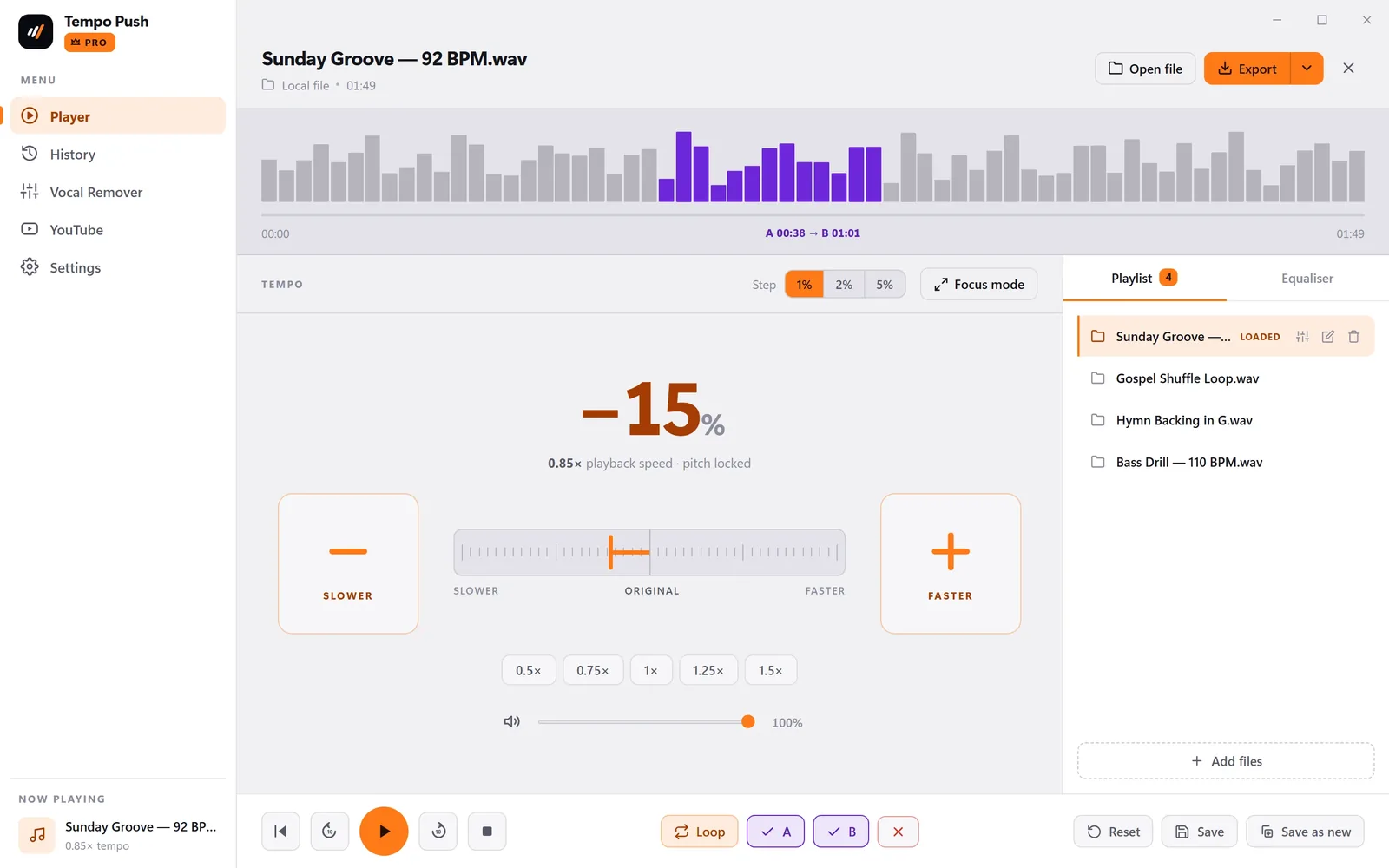Choose the 0.75× speed preset
Screen dimensions: 1389x868
tap(593, 670)
